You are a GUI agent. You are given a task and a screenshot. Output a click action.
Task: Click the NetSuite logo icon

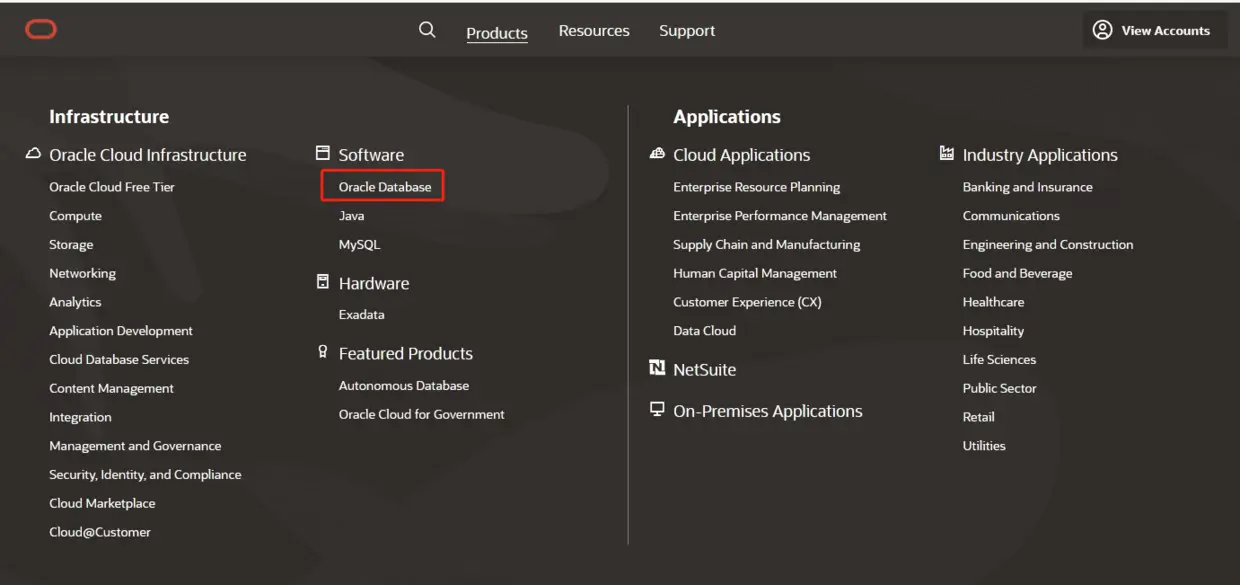657,368
